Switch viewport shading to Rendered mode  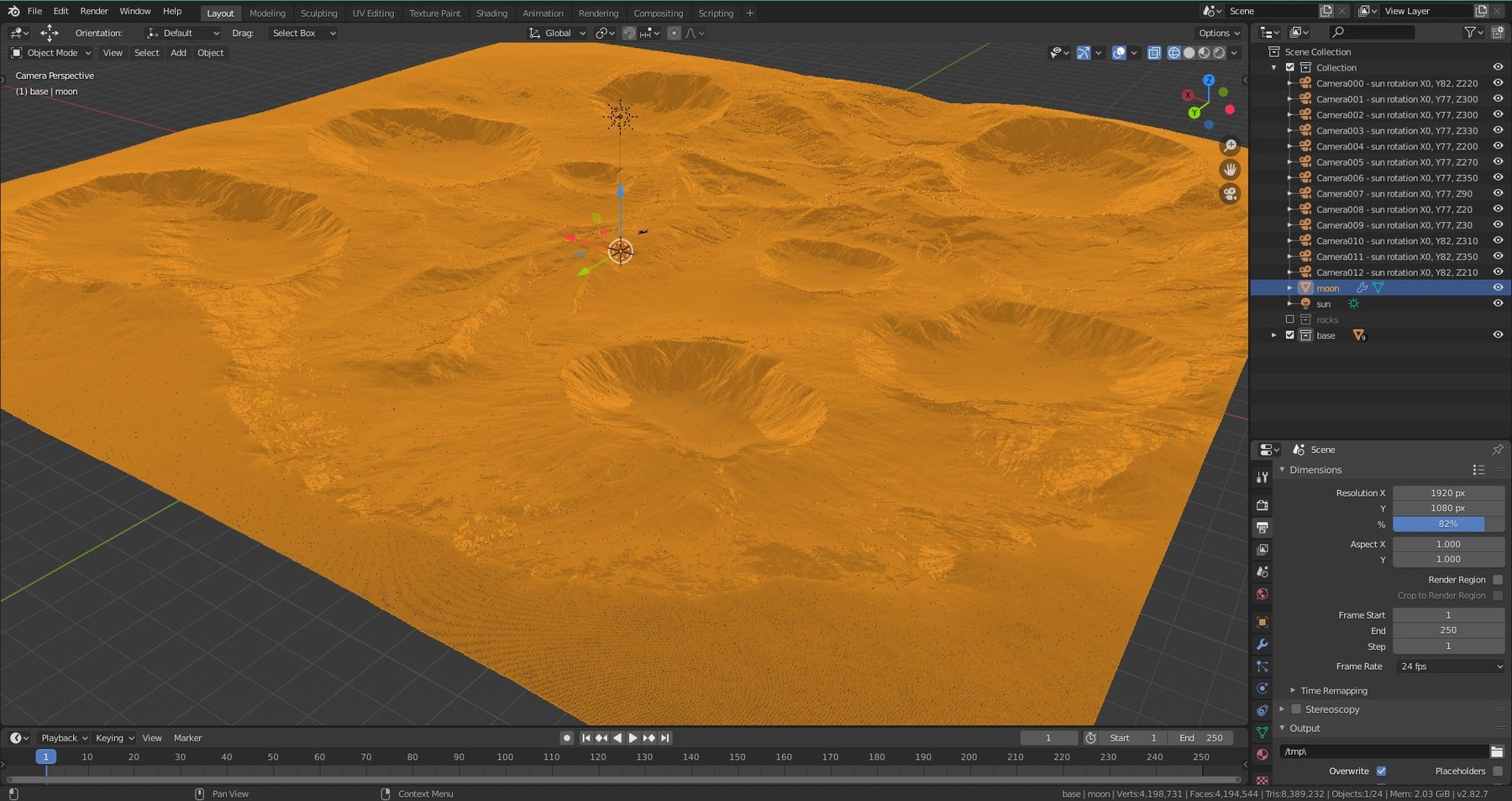(1220, 53)
